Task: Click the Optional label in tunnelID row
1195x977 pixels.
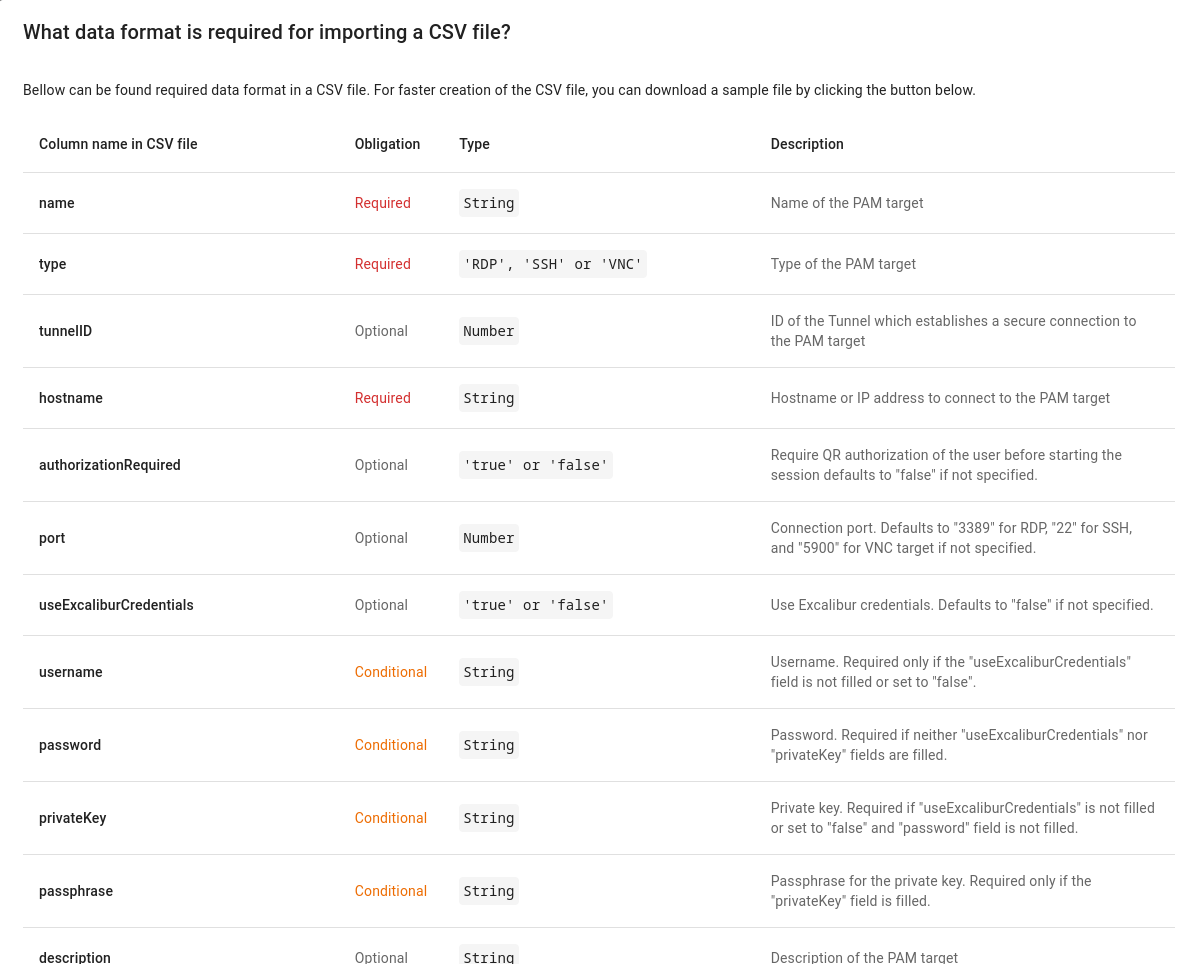Action: [x=381, y=331]
